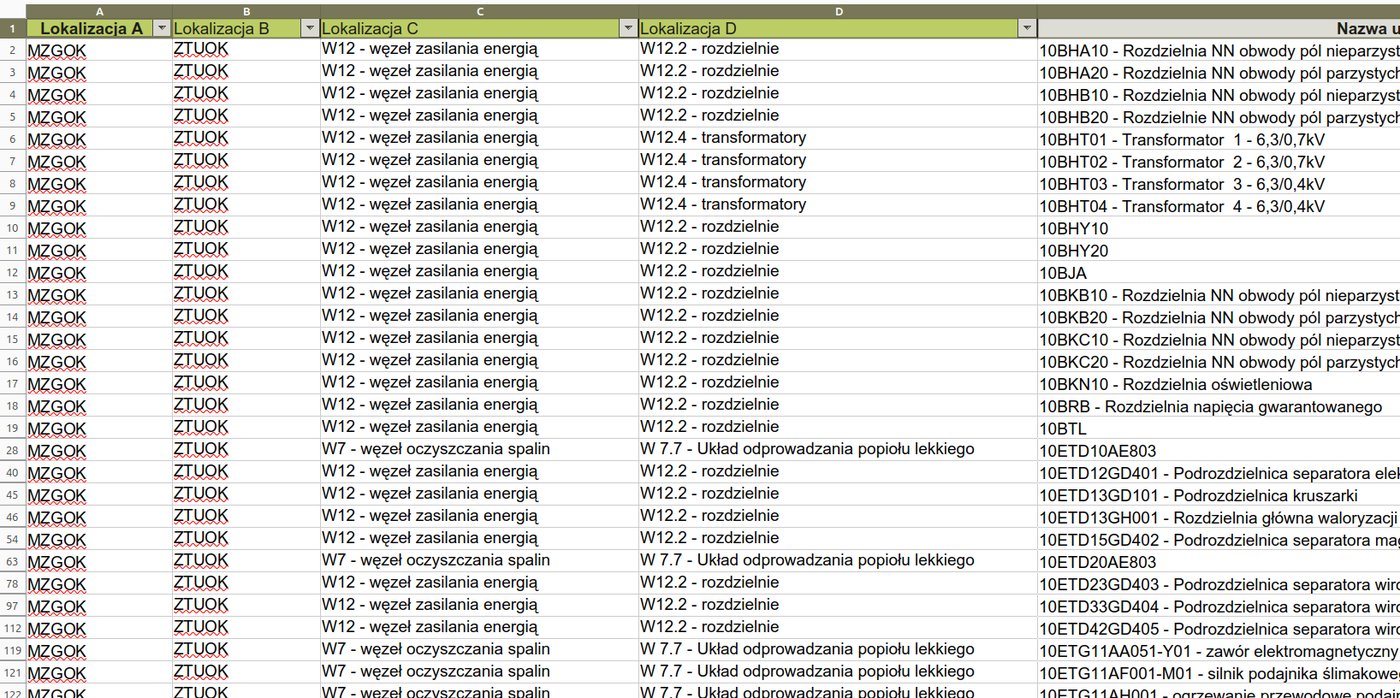This screenshot has height=698, width=1400.
Task: Select row 6 via its row number
Action: [13, 139]
